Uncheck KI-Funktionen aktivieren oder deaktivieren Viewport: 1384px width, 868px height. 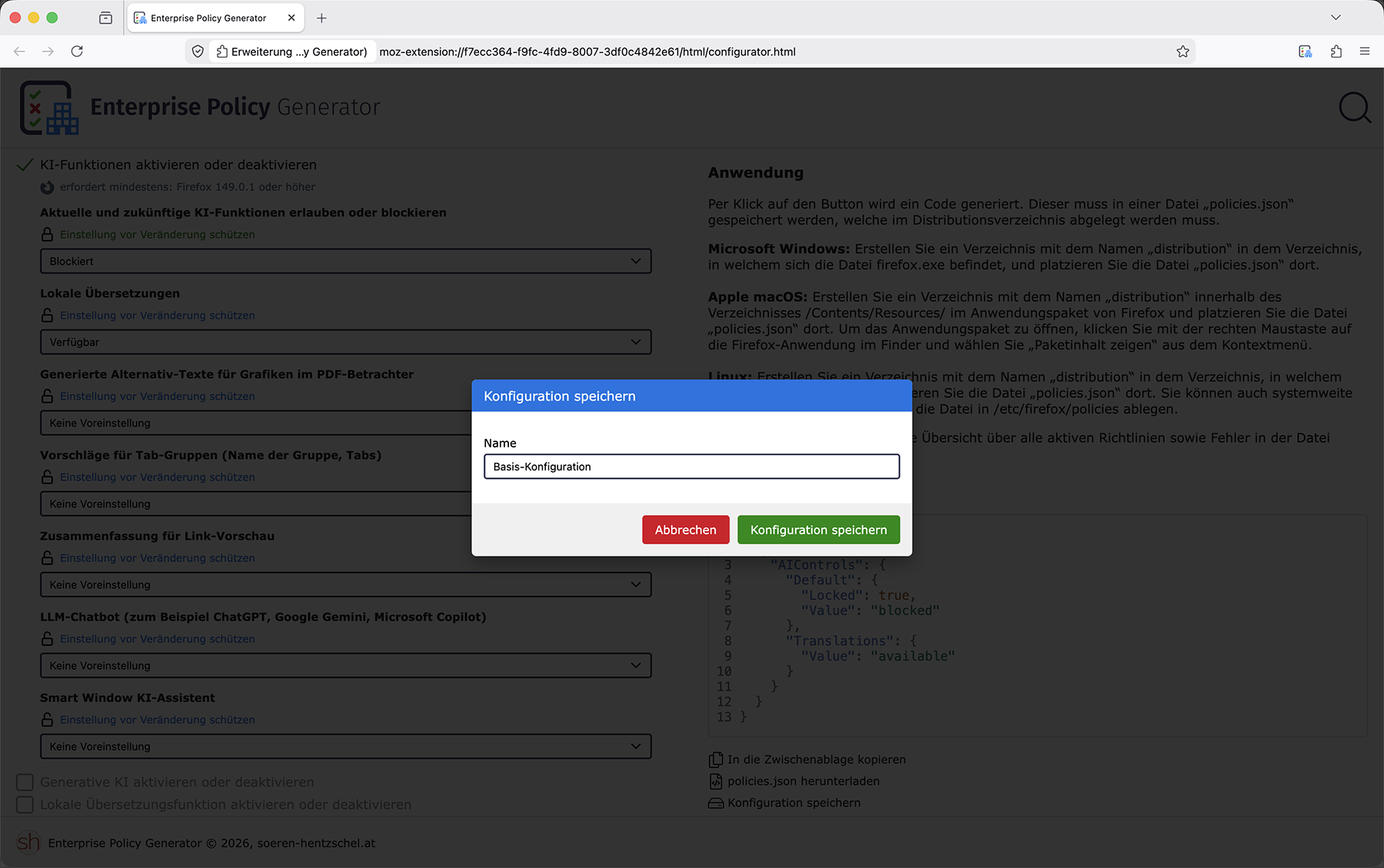coord(25,165)
